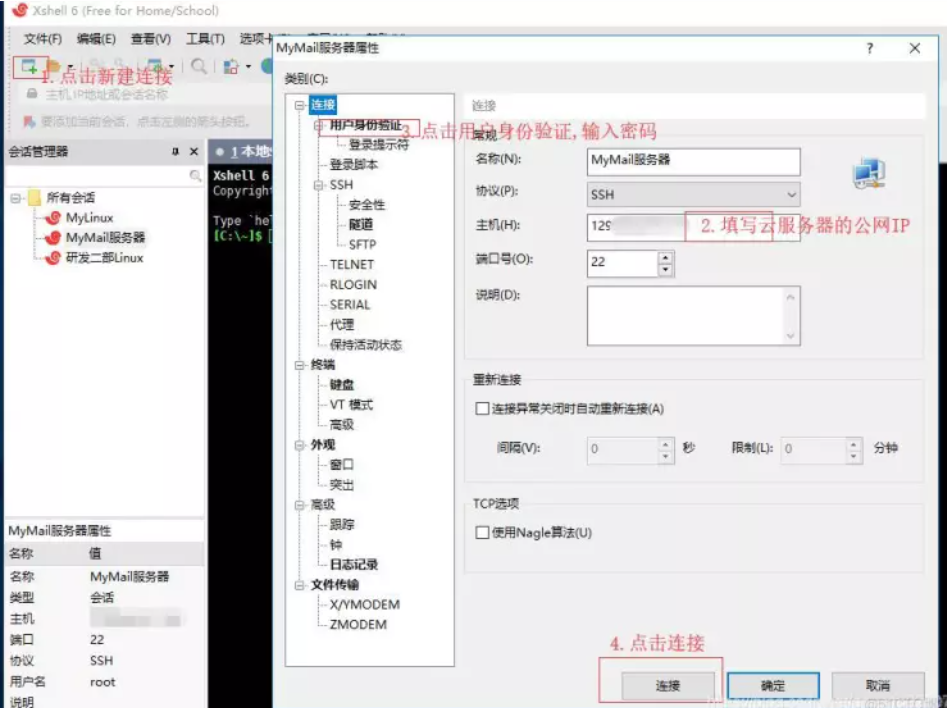This screenshot has width=947, height=708.
Task: Select 日志记录 in category tree
Action: pyautogui.click(x=354, y=565)
